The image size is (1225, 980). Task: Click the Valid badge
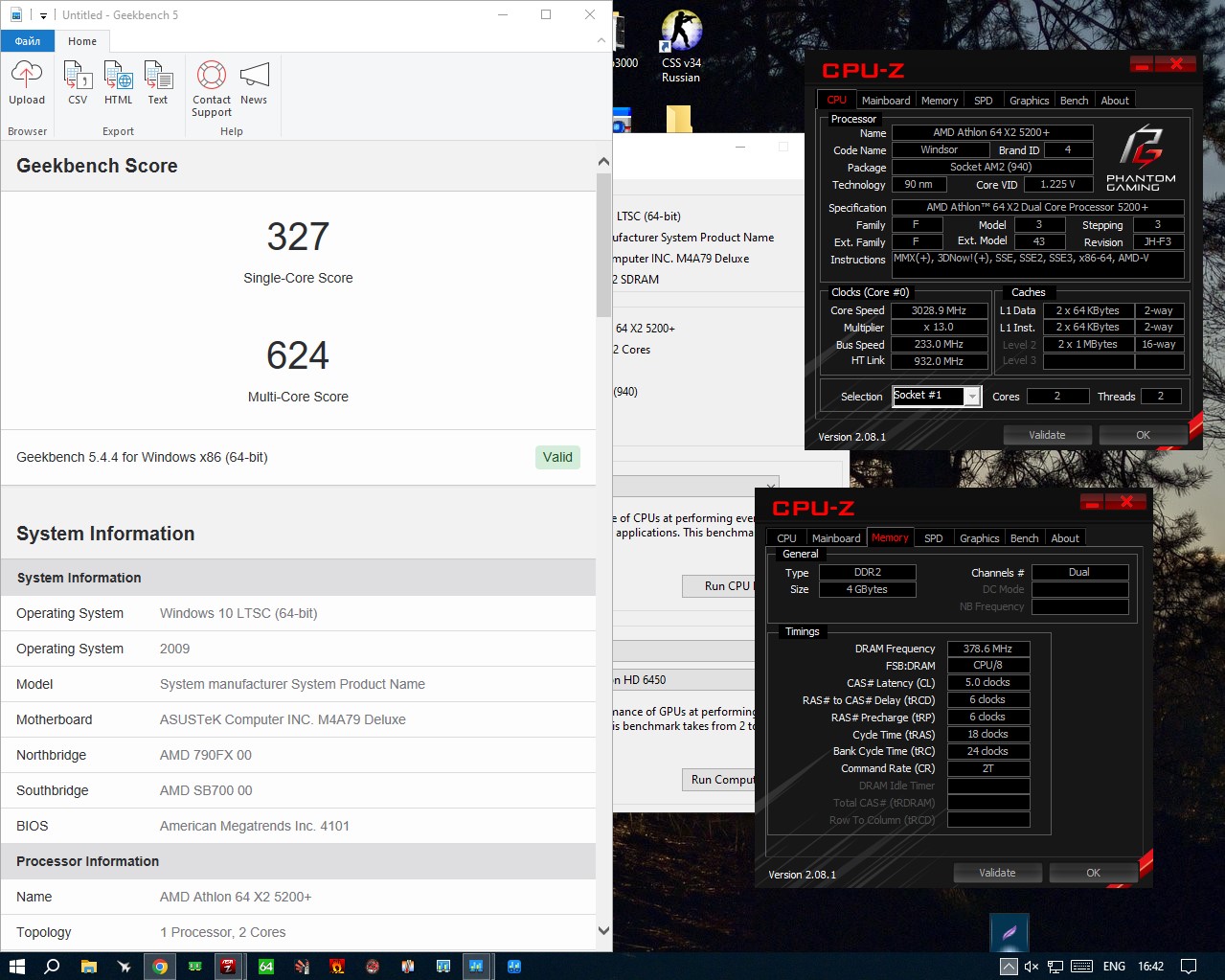click(x=557, y=457)
